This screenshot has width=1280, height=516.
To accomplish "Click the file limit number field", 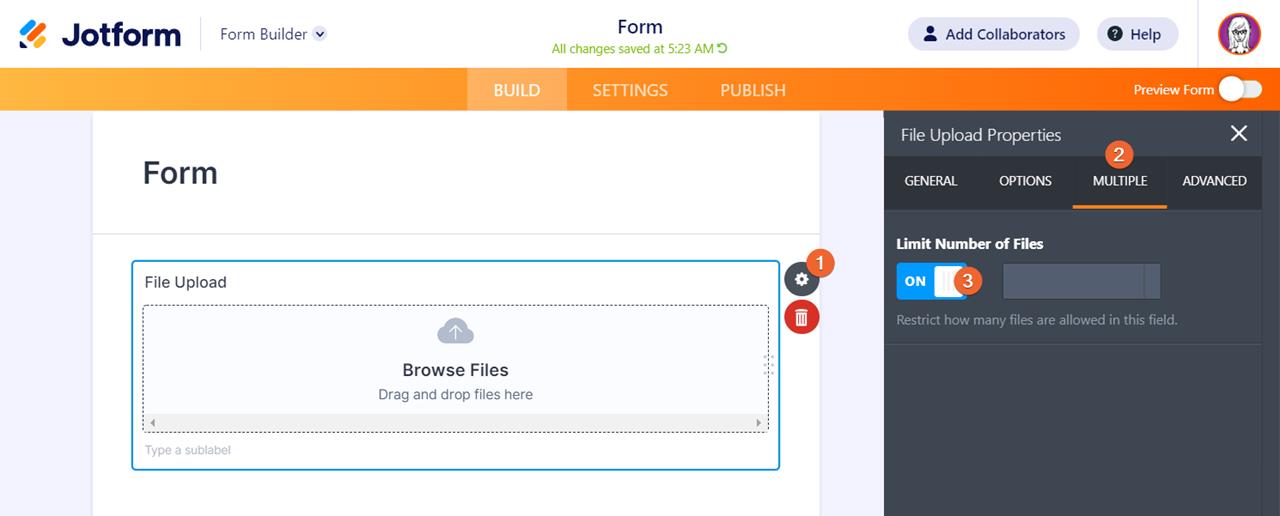I will click(x=1074, y=281).
